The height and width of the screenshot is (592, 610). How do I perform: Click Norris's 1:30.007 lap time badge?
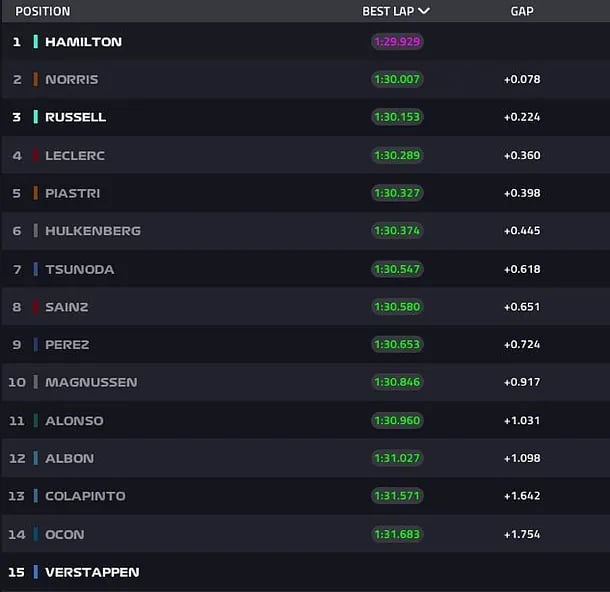397,80
